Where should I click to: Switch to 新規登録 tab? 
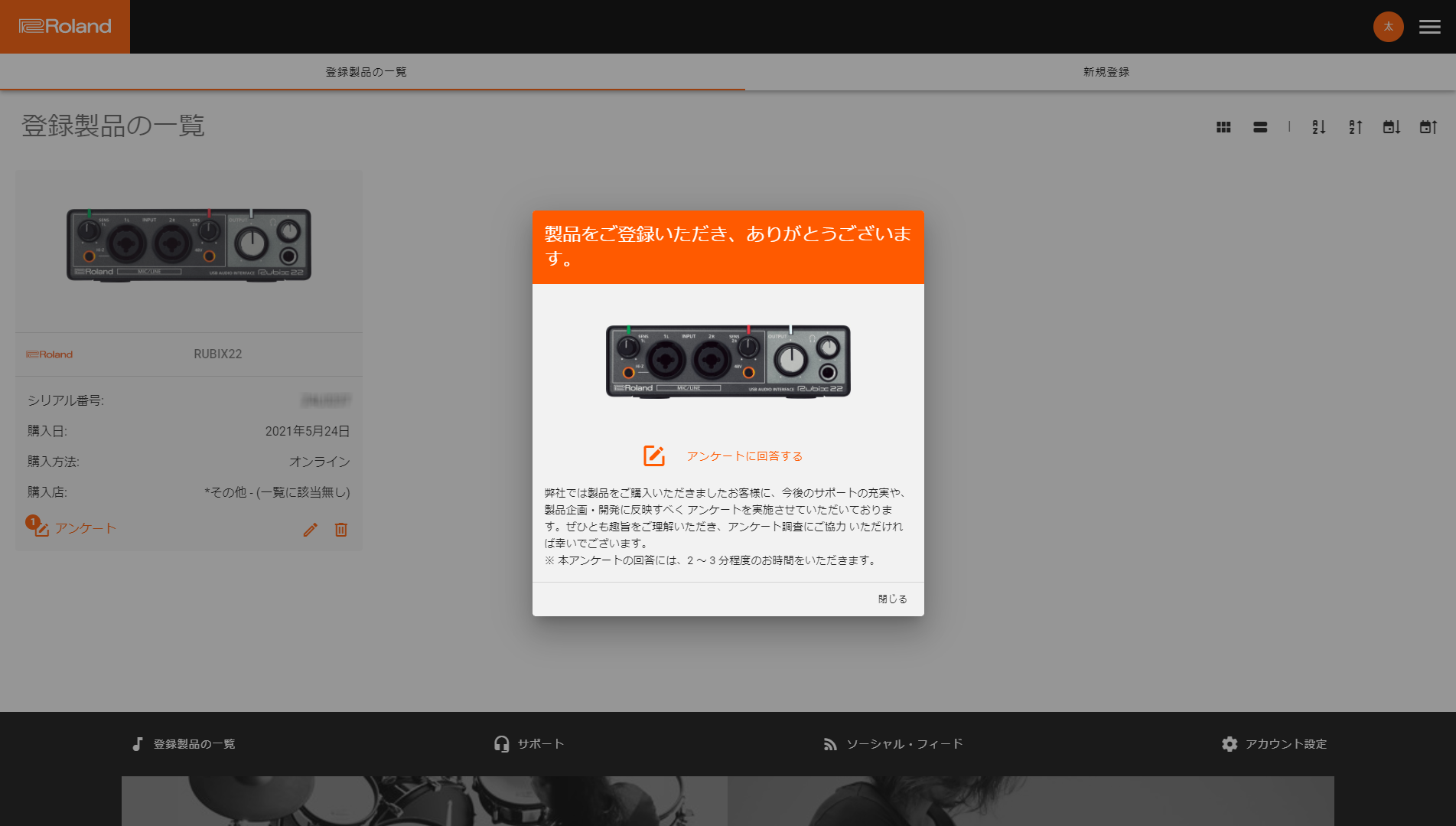(1106, 72)
